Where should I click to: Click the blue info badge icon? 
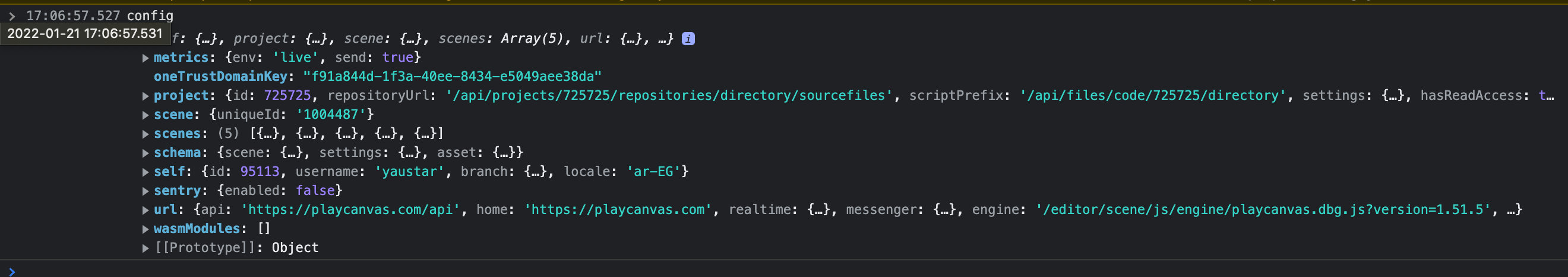pos(688,39)
